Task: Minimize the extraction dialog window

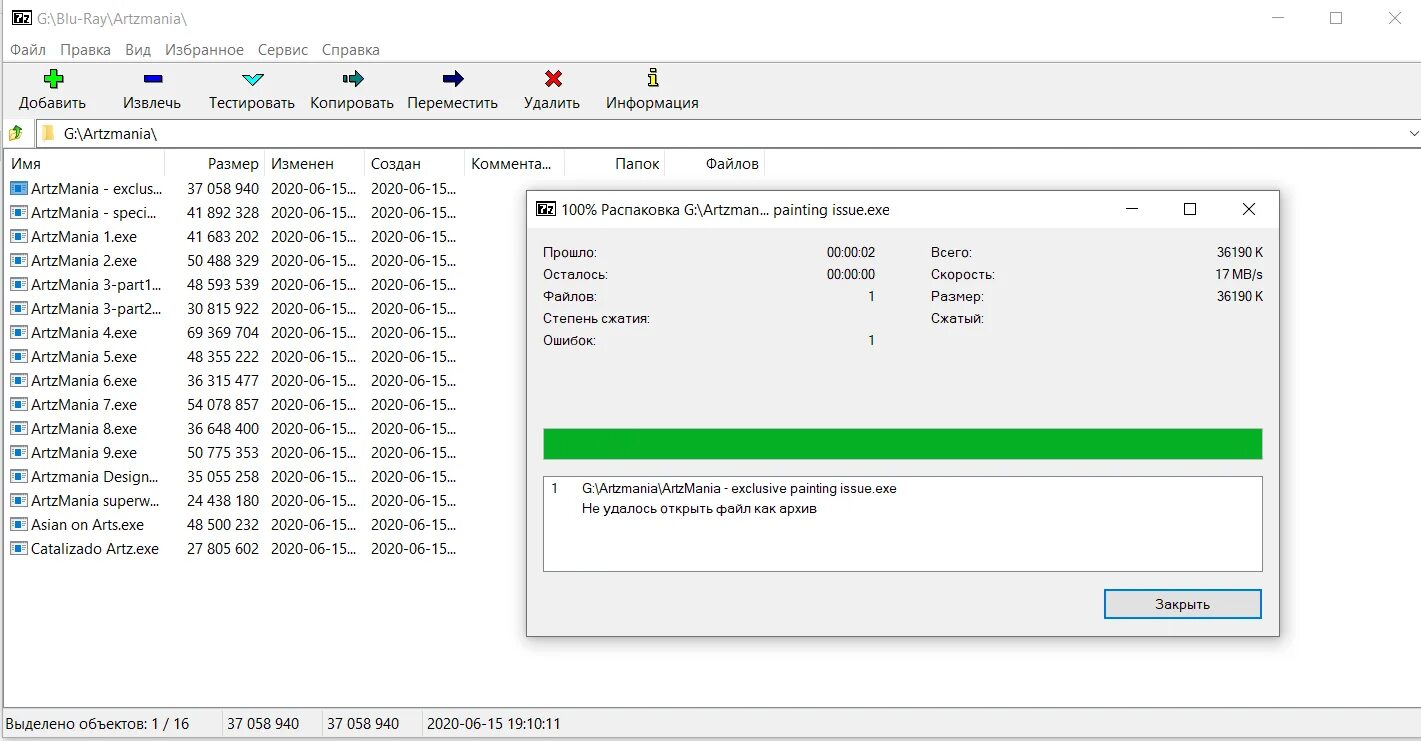Action: coord(1132,209)
